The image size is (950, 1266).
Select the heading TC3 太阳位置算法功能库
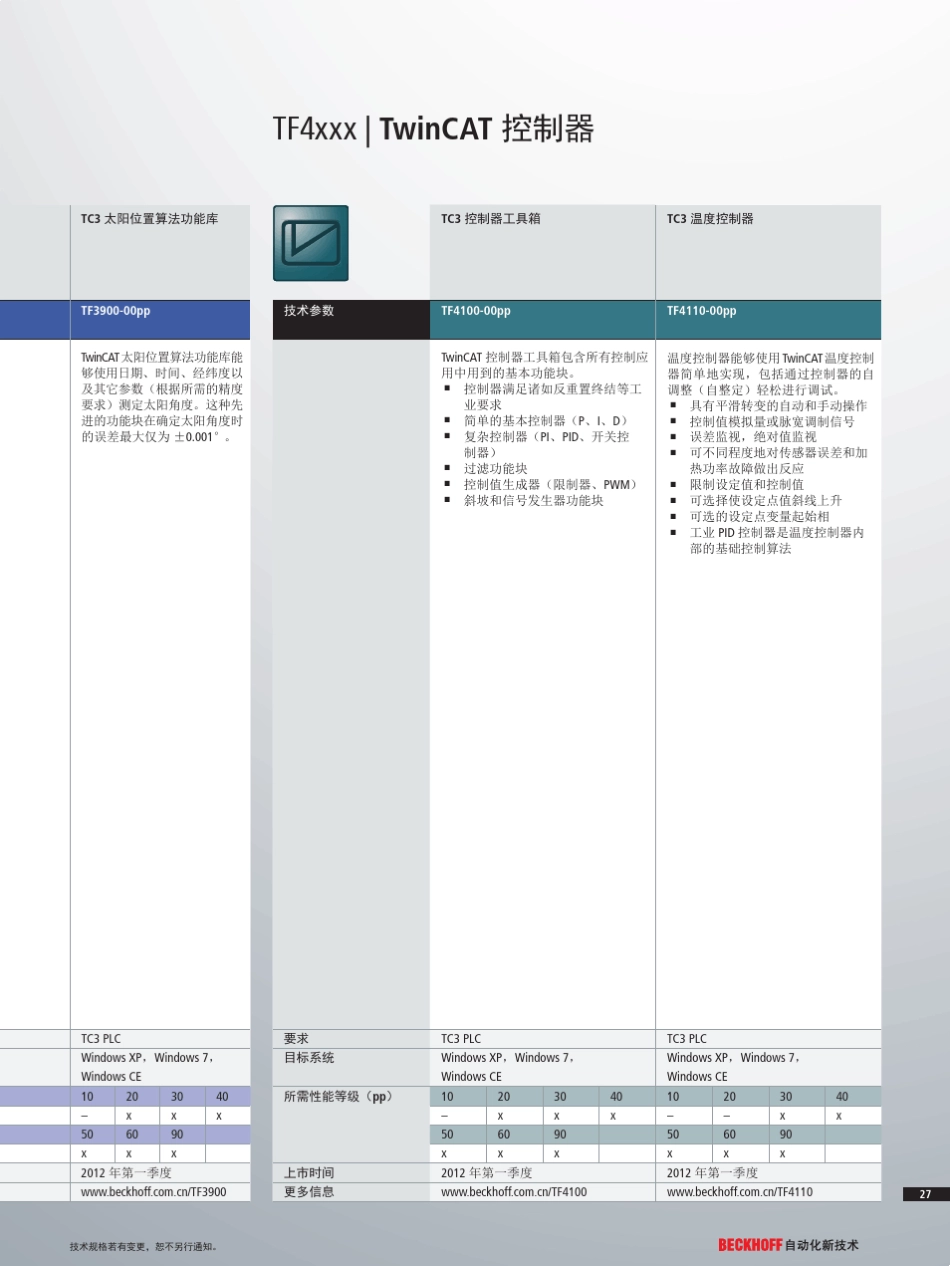(149, 218)
